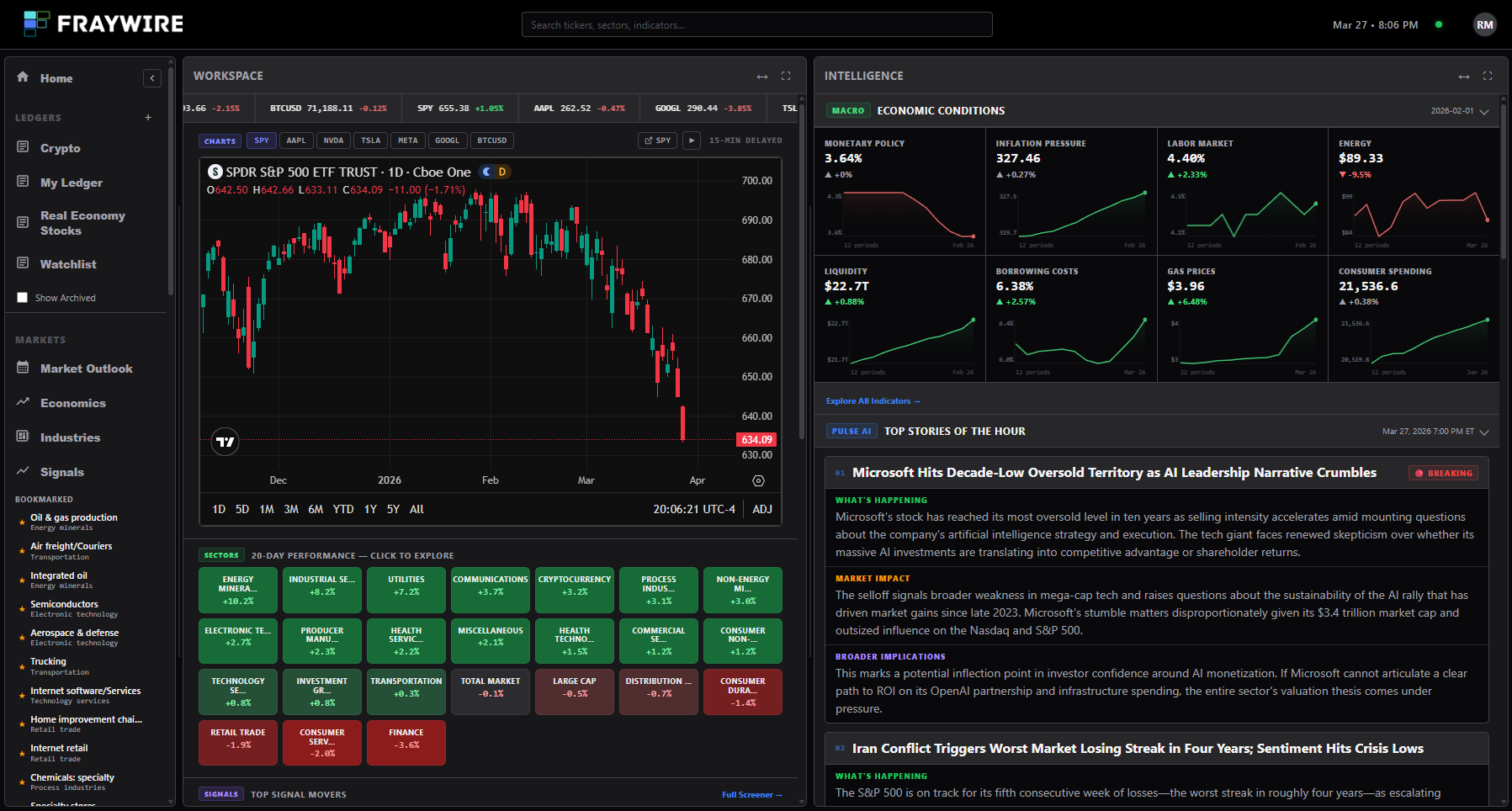The width and height of the screenshot is (1512, 811).
Task: Open the Oil & gas production bookmark
Action: tap(74, 522)
